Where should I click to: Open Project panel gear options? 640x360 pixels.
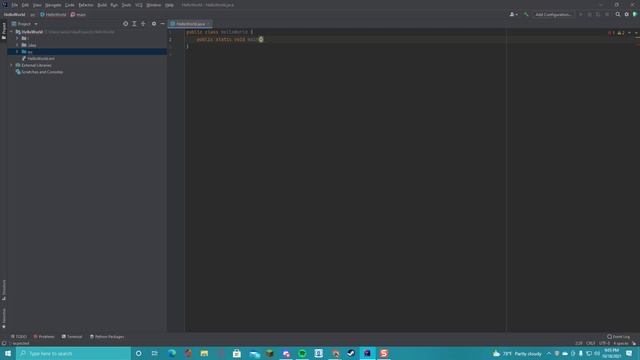(154, 24)
